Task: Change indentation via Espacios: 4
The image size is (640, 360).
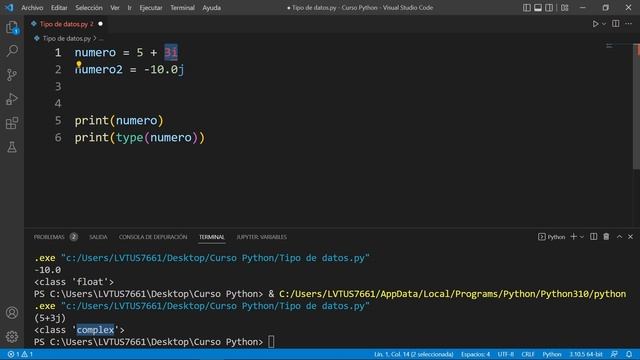Action: point(476,354)
